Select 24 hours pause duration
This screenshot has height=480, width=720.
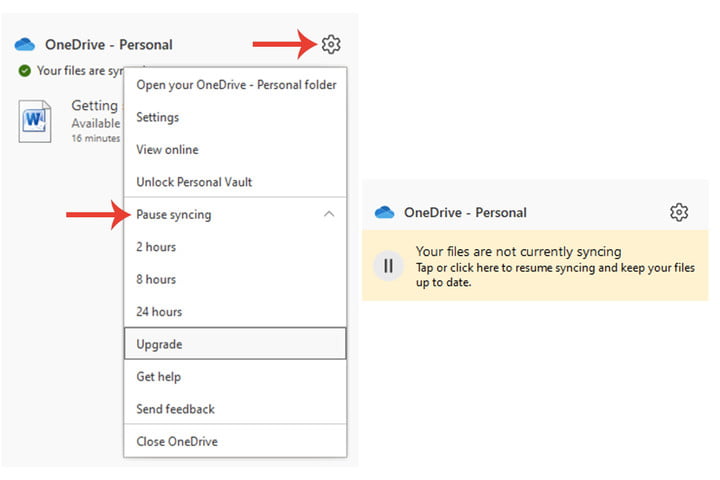pyautogui.click(x=159, y=312)
